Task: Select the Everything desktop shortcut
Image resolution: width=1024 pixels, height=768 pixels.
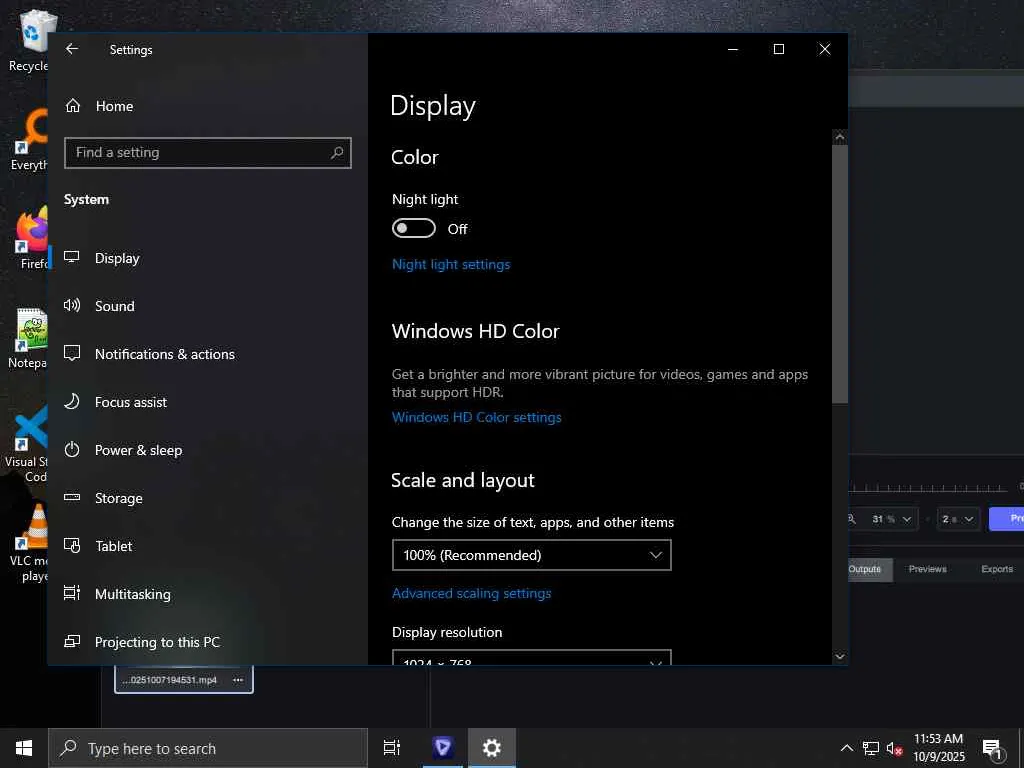Action: coord(29,140)
